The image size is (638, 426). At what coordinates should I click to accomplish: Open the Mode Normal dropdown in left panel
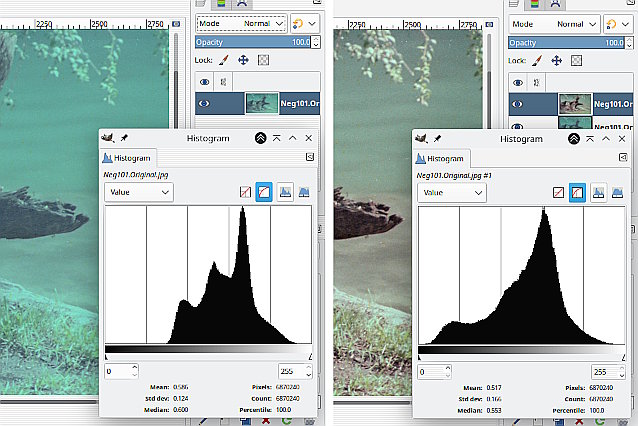tap(242, 24)
